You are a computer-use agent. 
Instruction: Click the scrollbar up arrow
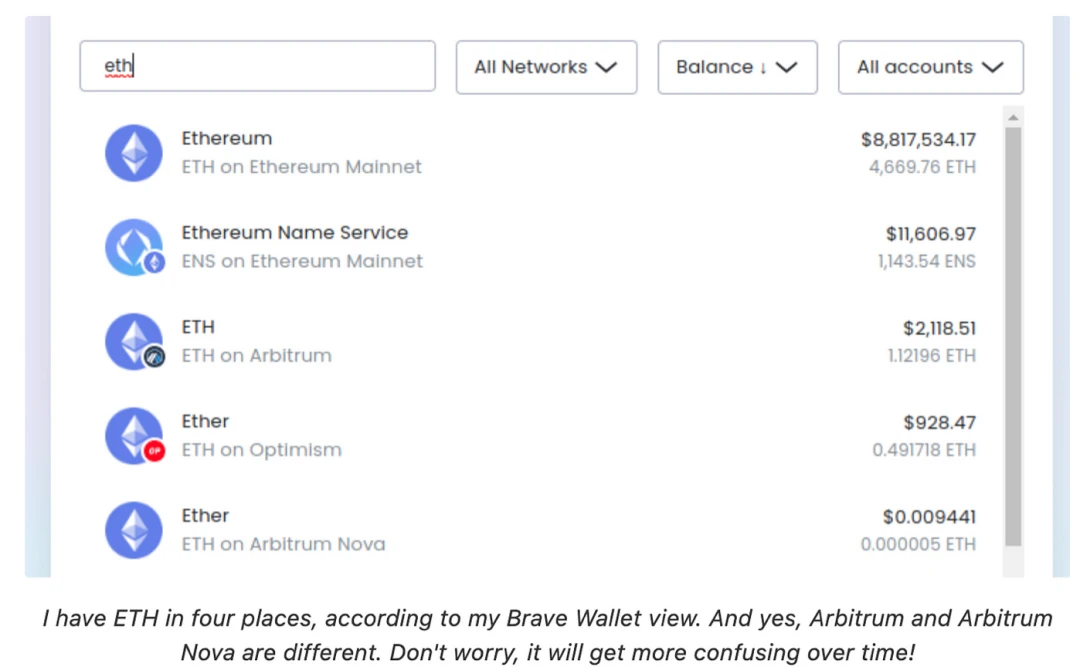click(1013, 117)
